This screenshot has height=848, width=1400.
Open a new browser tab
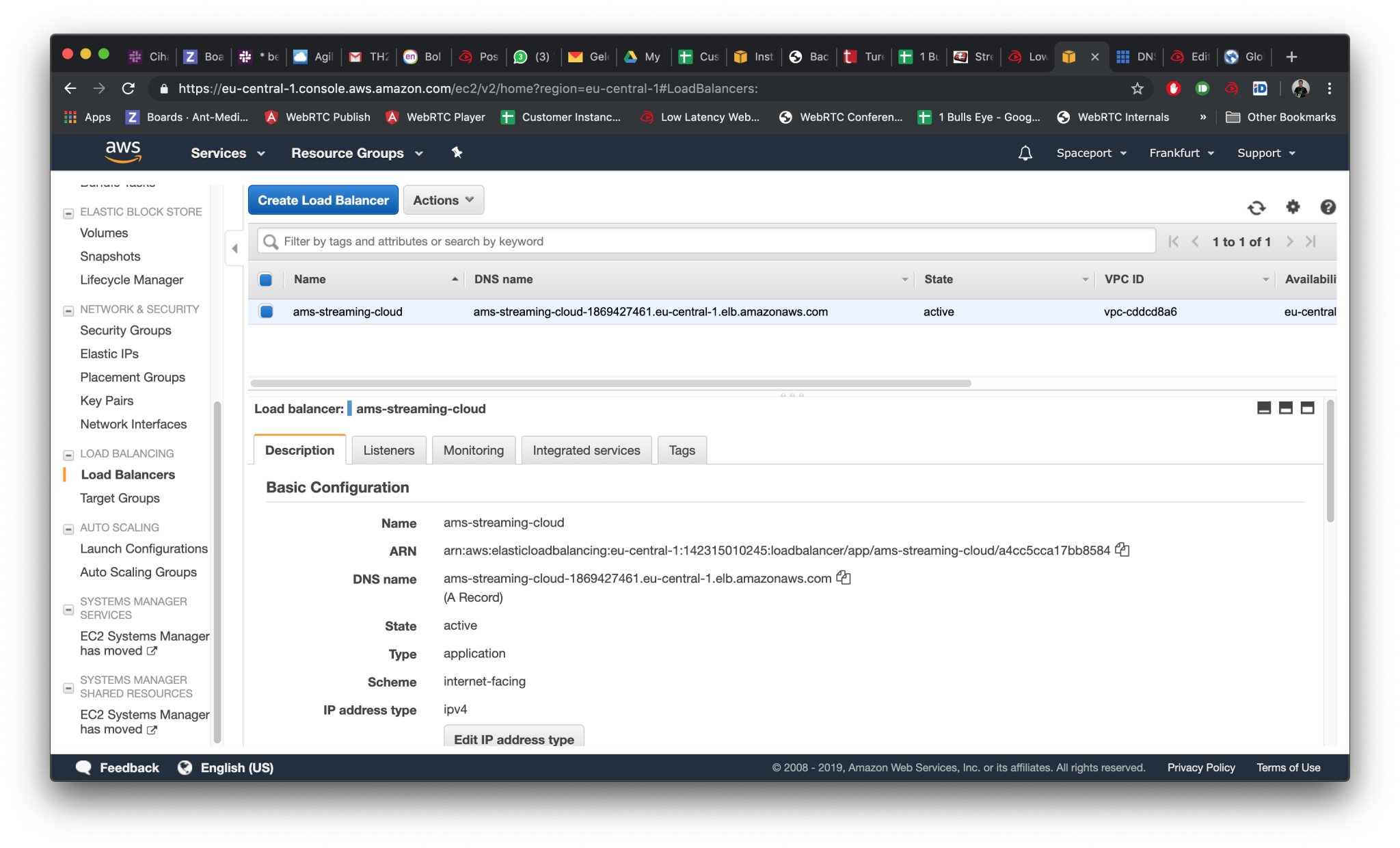(1291, 57)
